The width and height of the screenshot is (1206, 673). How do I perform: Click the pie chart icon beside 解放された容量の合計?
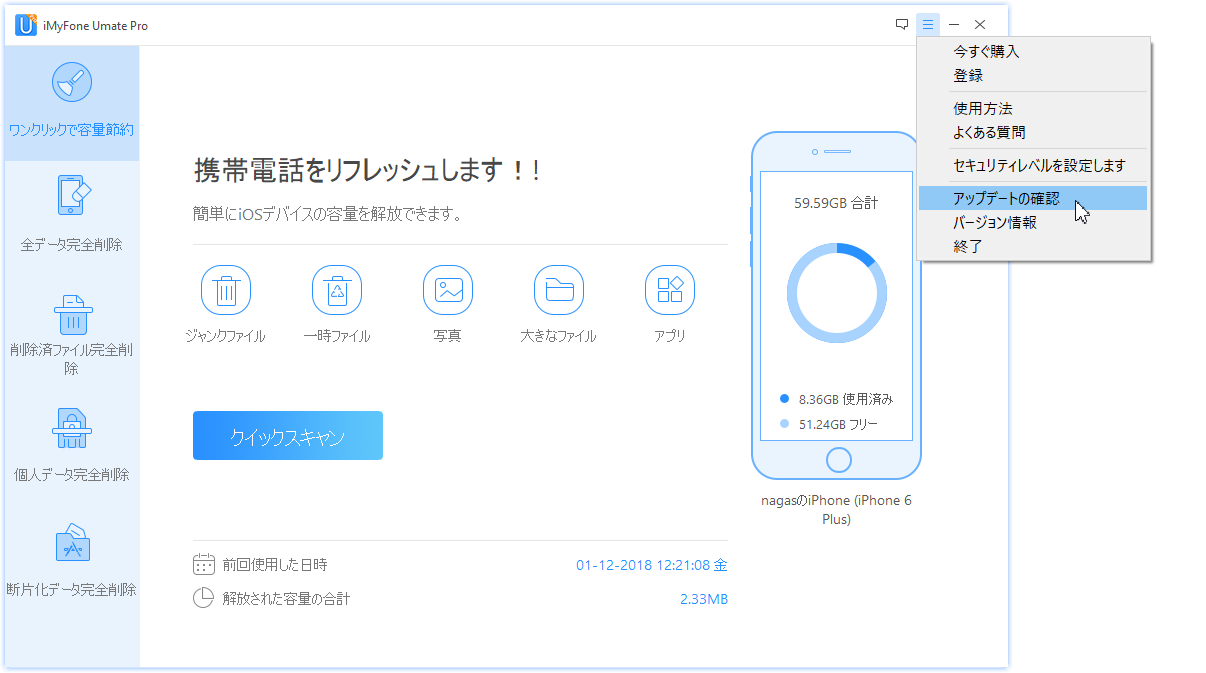point(204,599)
